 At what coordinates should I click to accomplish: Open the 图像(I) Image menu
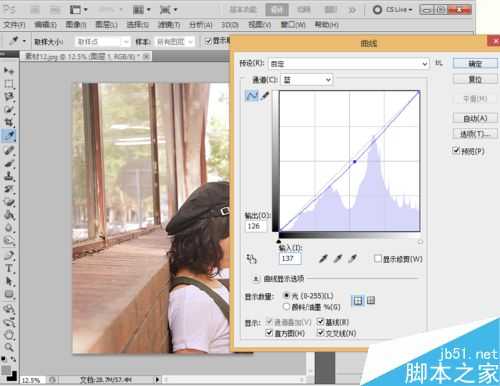pos(76,25)
